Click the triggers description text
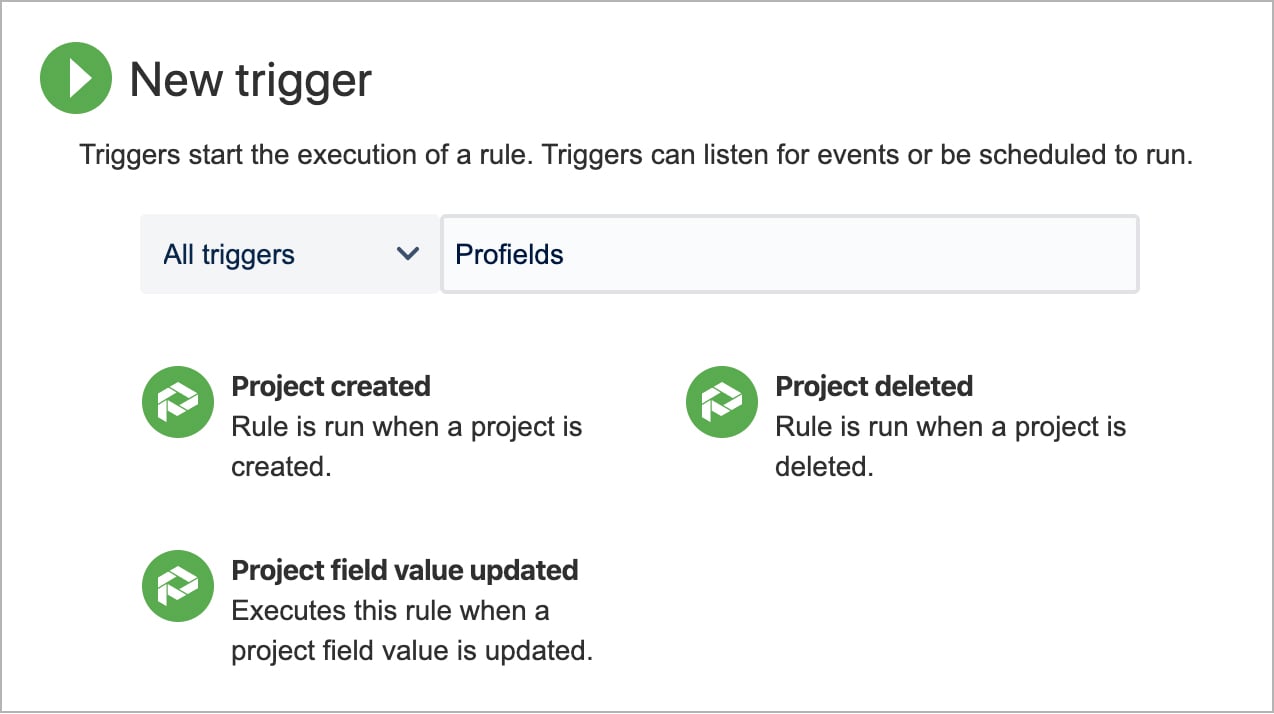The image size is (1274, 714). 636,155
